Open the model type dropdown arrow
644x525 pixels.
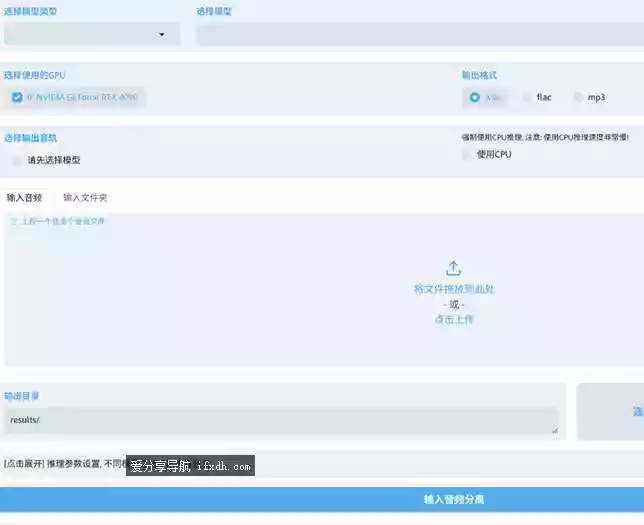tap(162, 35)
